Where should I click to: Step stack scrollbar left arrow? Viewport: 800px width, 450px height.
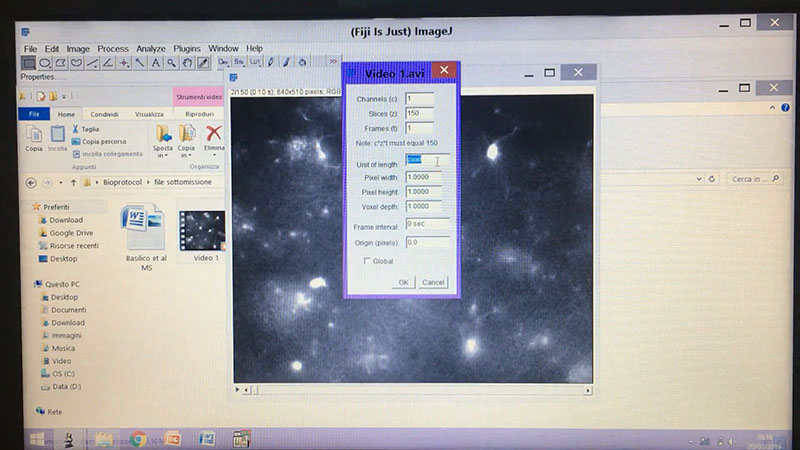(x=247, y=390)
